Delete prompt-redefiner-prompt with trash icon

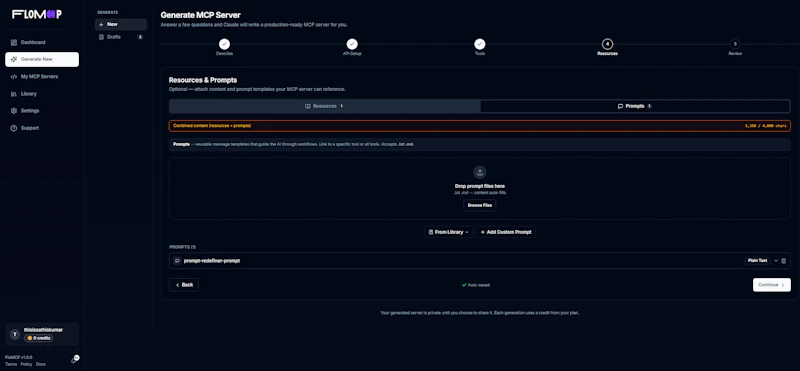784,261
